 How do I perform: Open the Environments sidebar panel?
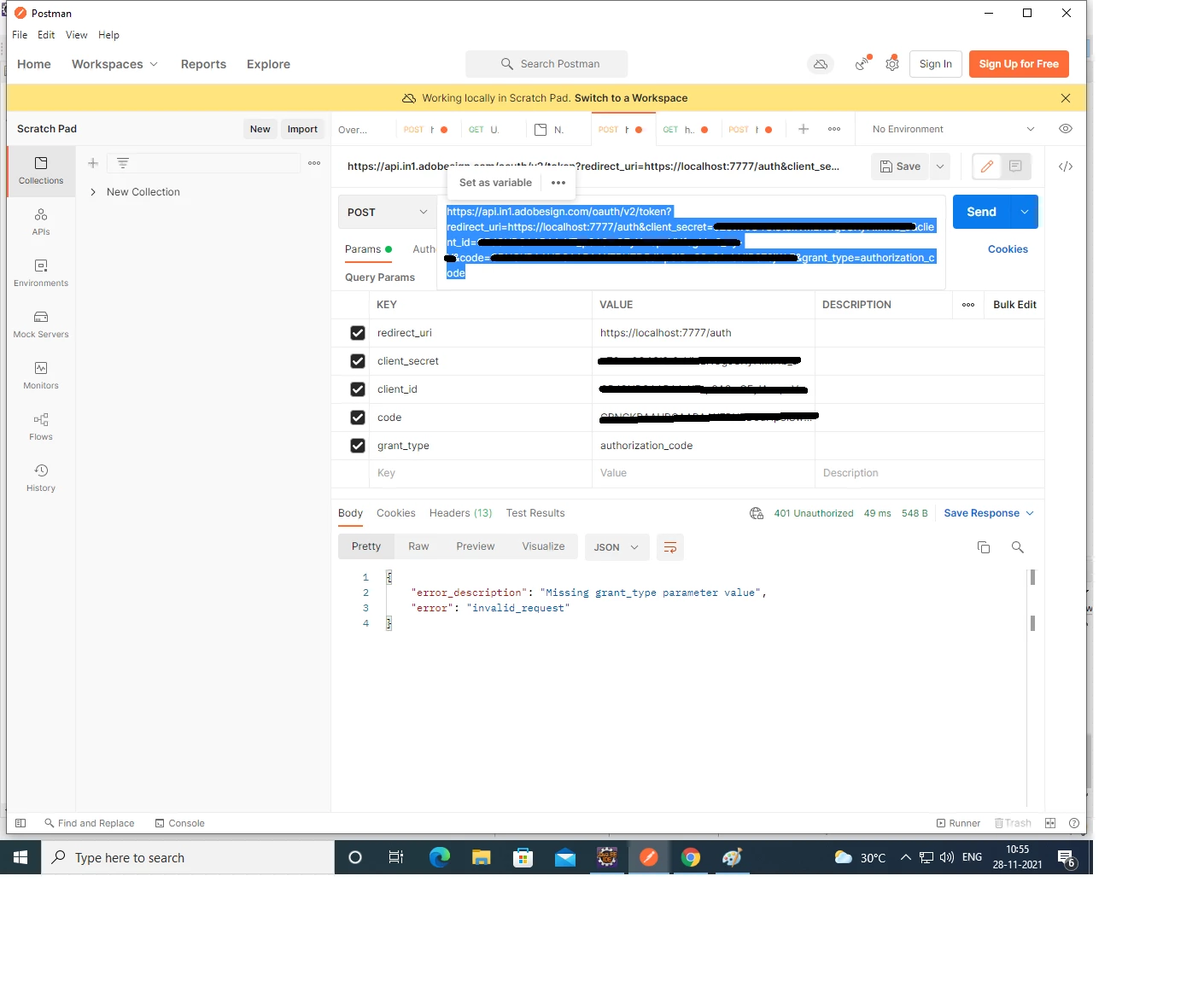41,273
